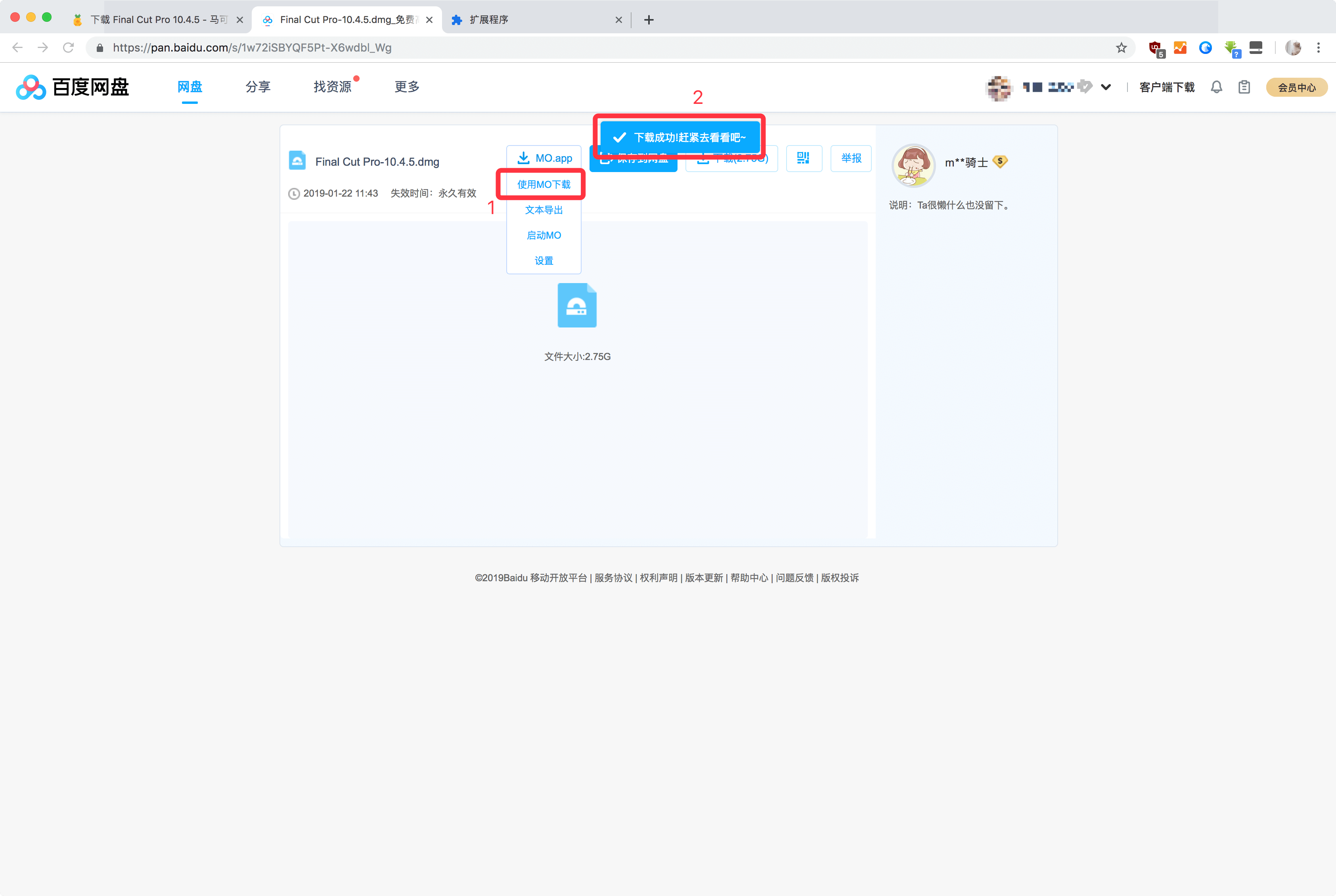Switch to the 网盘 navigation tab
This screenshot has width=1336, height=896.
click(x=190, y=87)
